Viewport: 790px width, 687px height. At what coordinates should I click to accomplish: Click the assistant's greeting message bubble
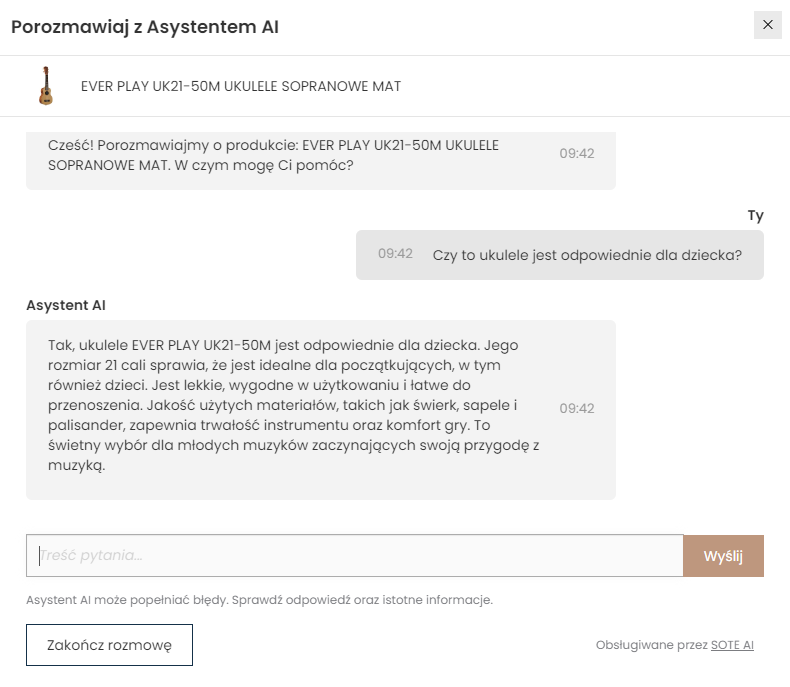(x=321, y=160)
